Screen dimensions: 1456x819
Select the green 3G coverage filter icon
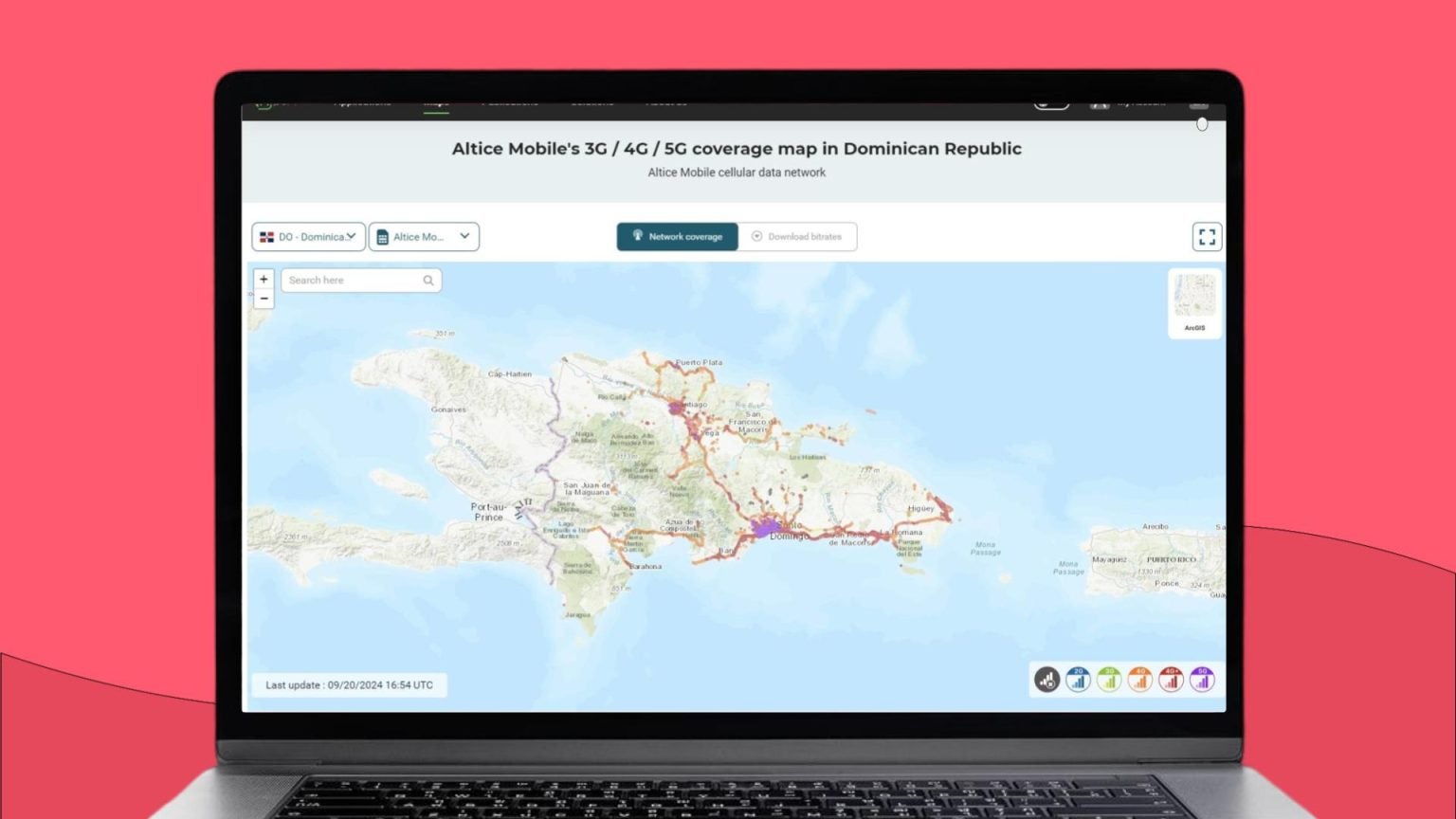point(1108,680)
